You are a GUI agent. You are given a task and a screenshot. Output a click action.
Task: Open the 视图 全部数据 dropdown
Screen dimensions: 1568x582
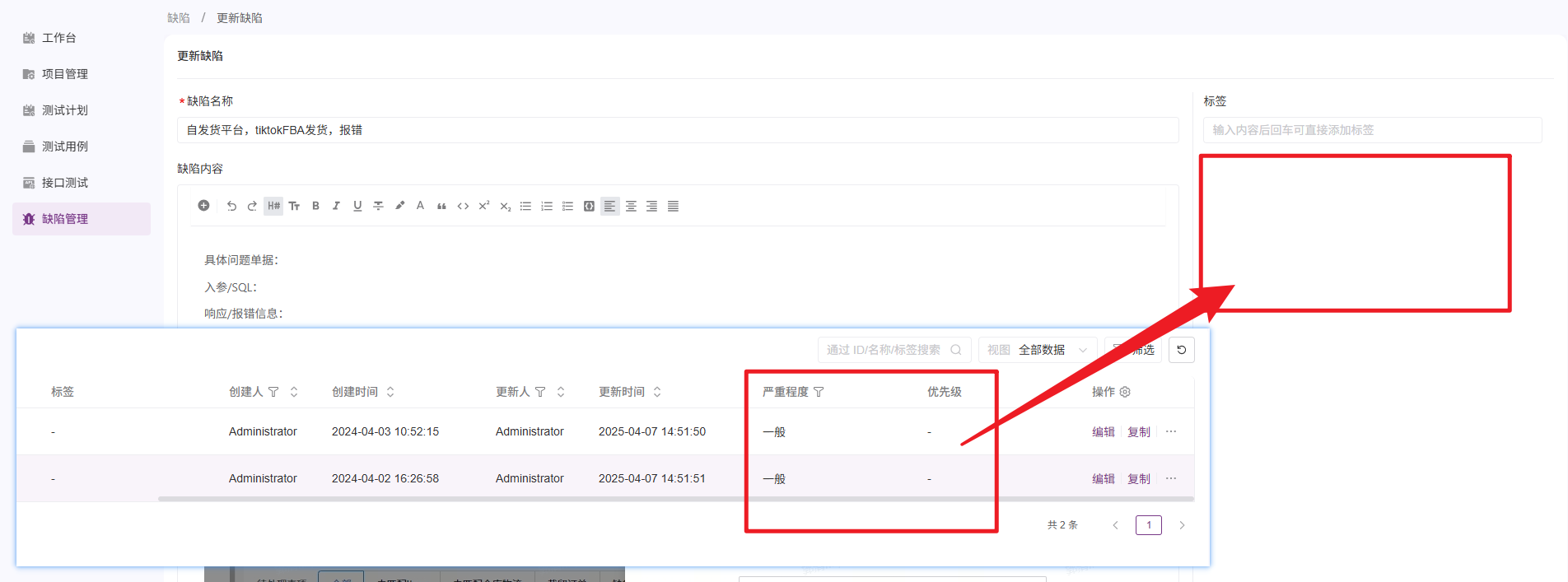1038,350
